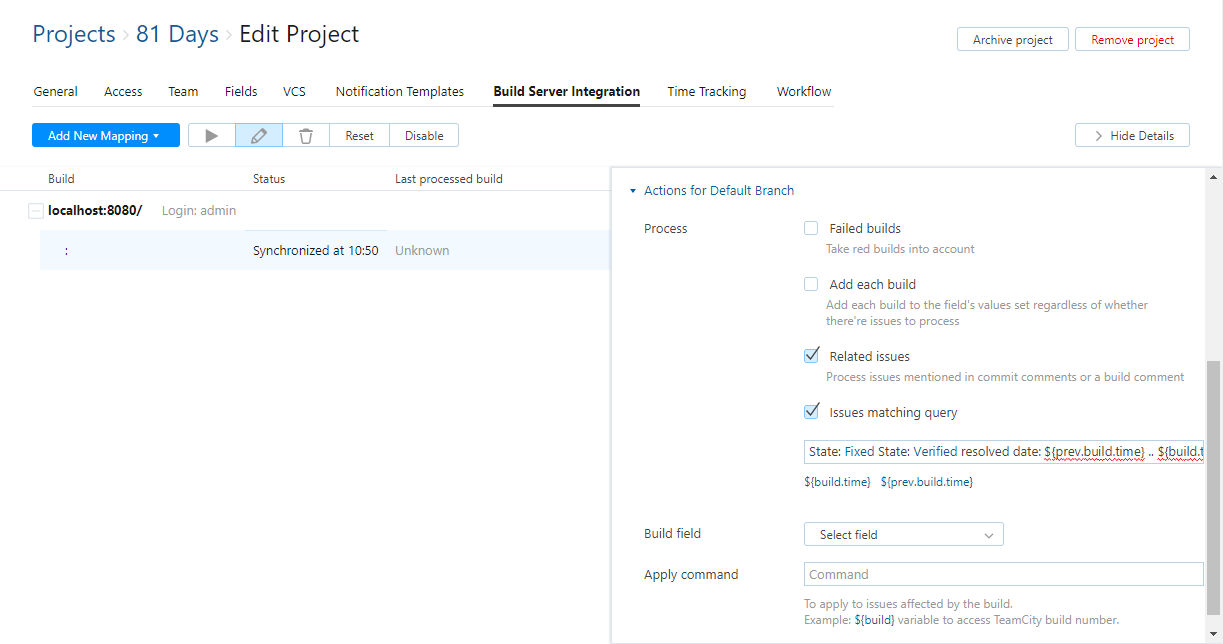Collapse the Actions for Default Branch section
Image resolution: width=1223 pixels, height=644 pixels.
coord(633,191)
